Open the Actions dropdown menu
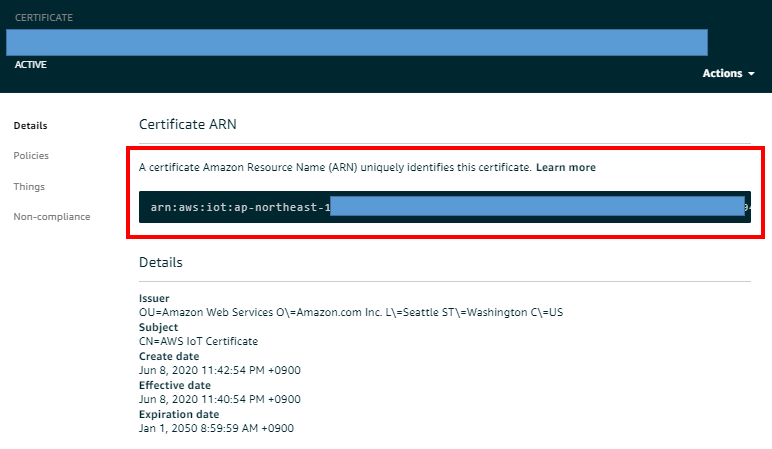The height and width of the screenshot is (449, 772). click(728, 73)
